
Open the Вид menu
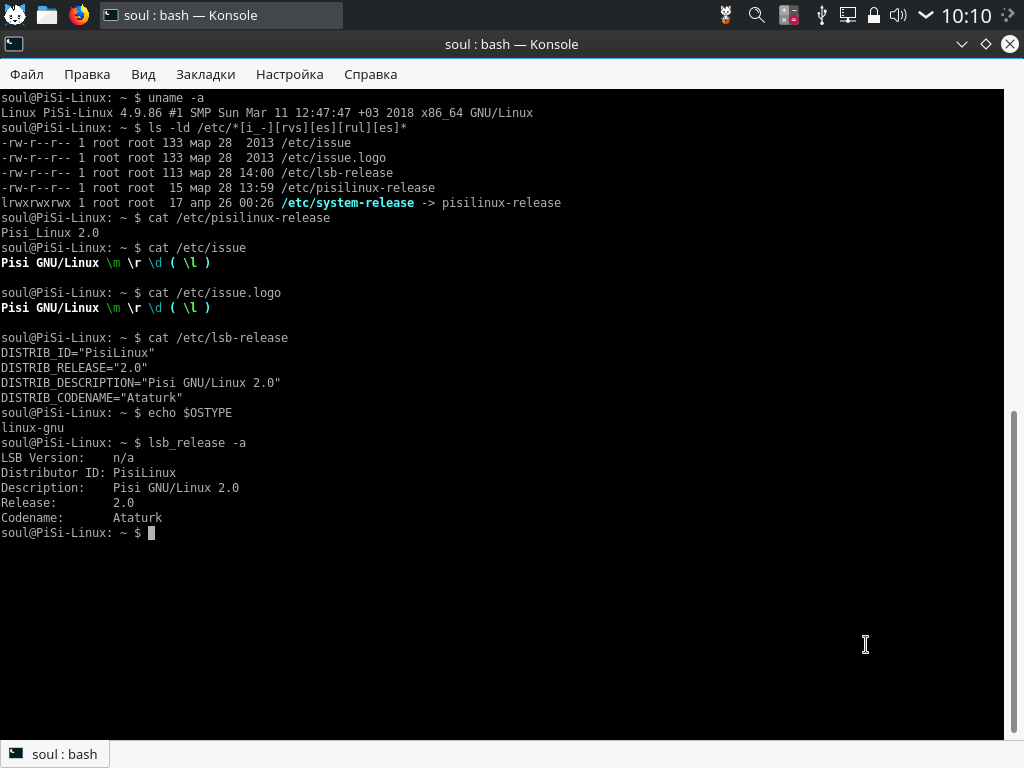click(143, 74)
